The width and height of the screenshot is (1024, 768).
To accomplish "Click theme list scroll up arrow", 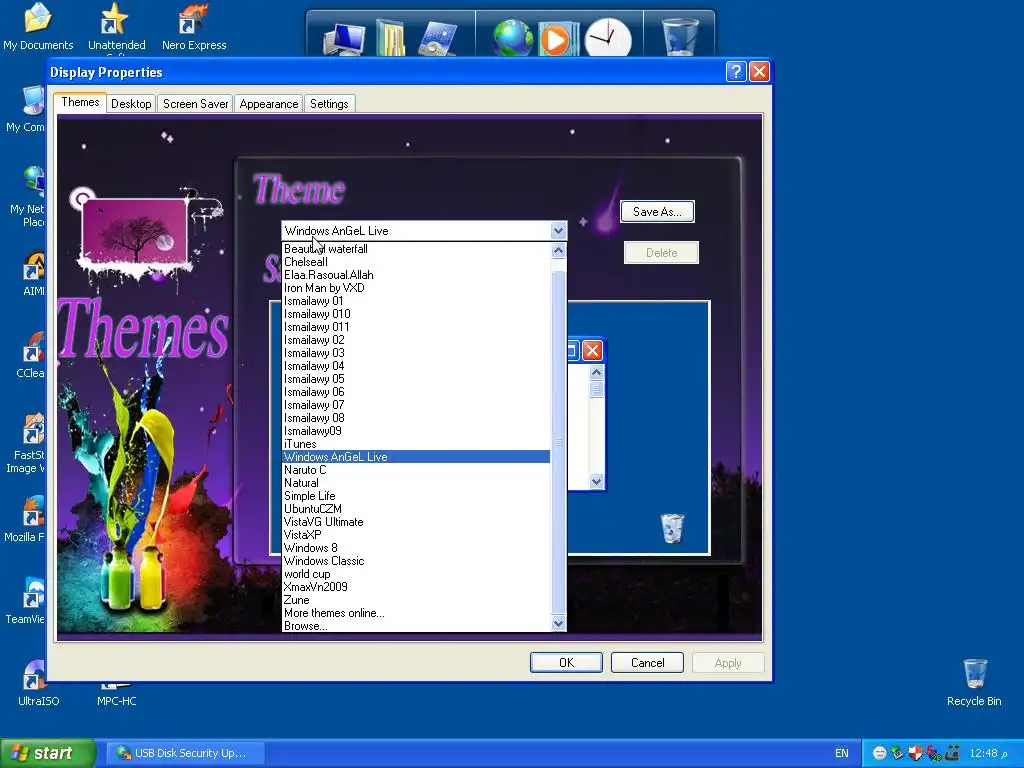I will coord(558,251).
